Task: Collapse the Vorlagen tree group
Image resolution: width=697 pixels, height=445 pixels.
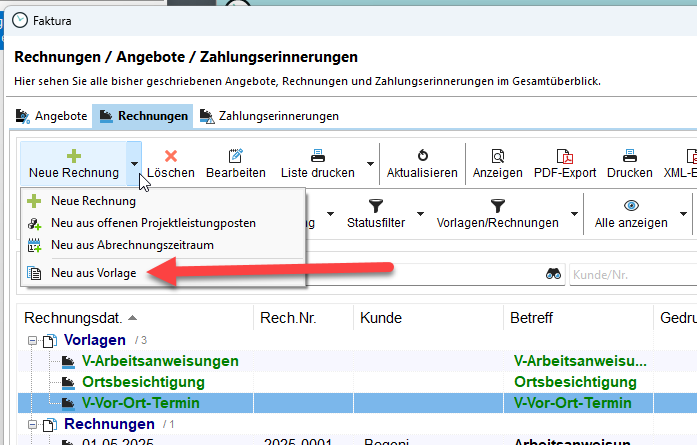Action: 32,340
